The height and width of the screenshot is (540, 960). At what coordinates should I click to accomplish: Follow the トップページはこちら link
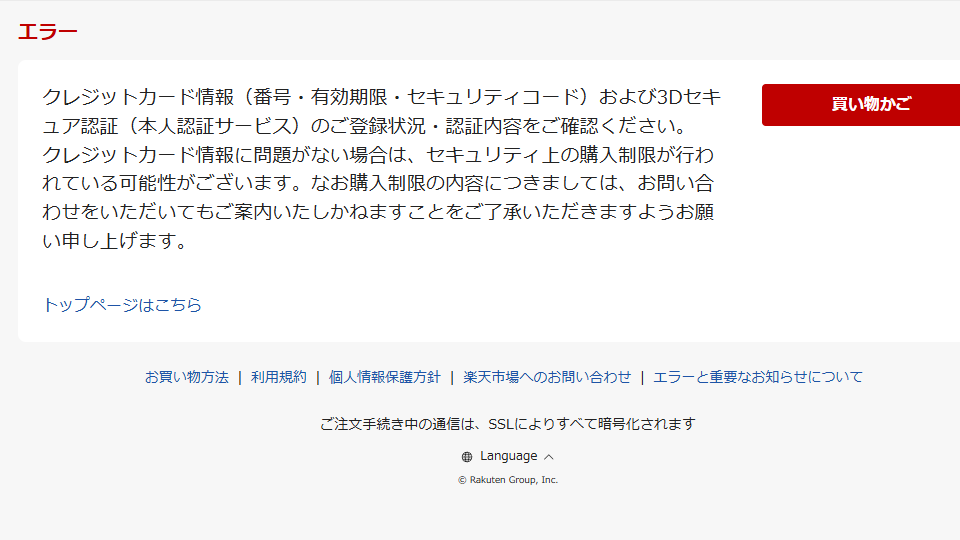coord(122,304)
